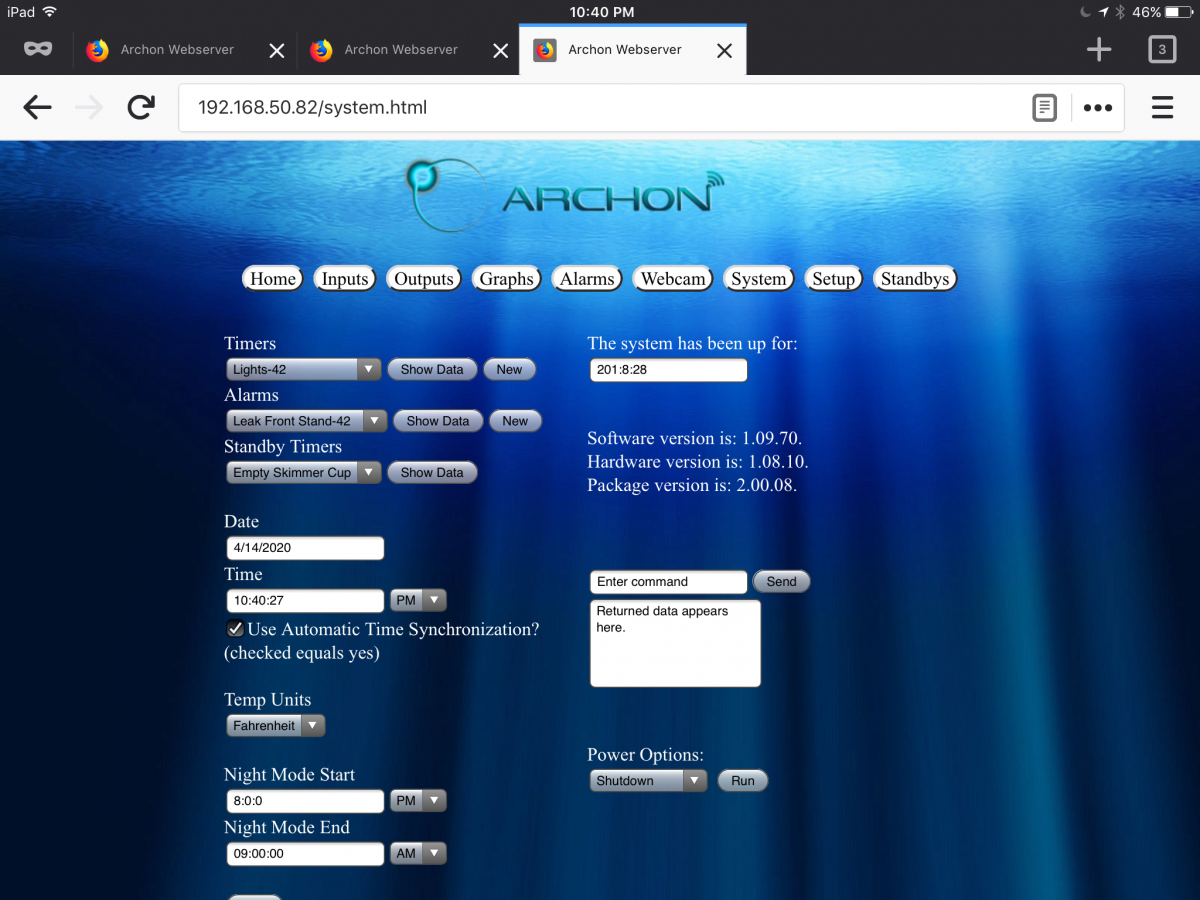
Task: Go to the Outputs page
Action: [x=424, y=279]
